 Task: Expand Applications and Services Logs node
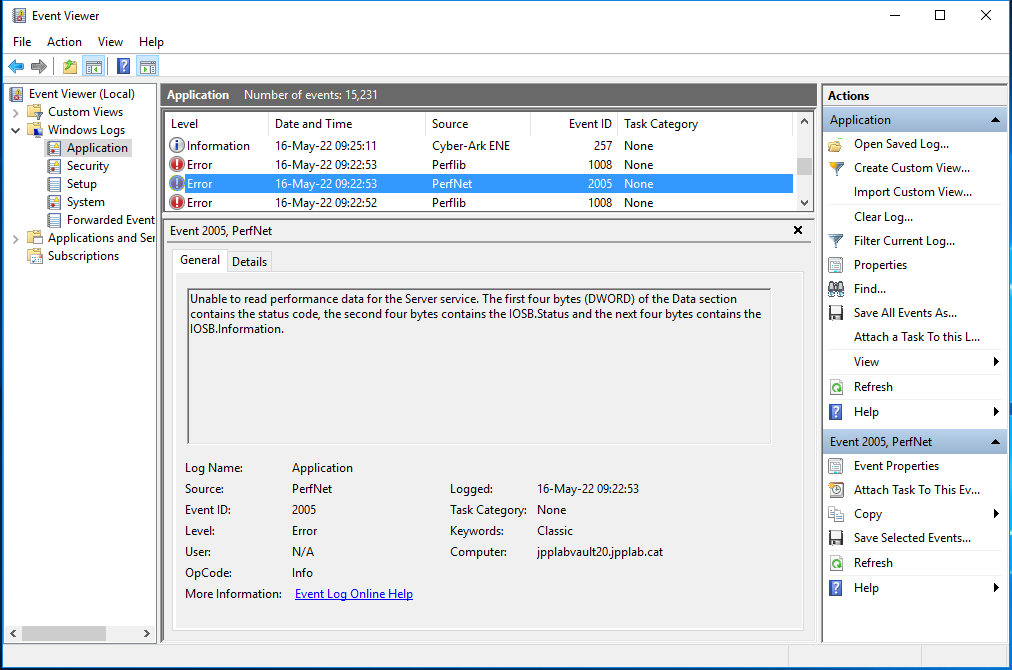pyautogui.click(x=16, y=238)
